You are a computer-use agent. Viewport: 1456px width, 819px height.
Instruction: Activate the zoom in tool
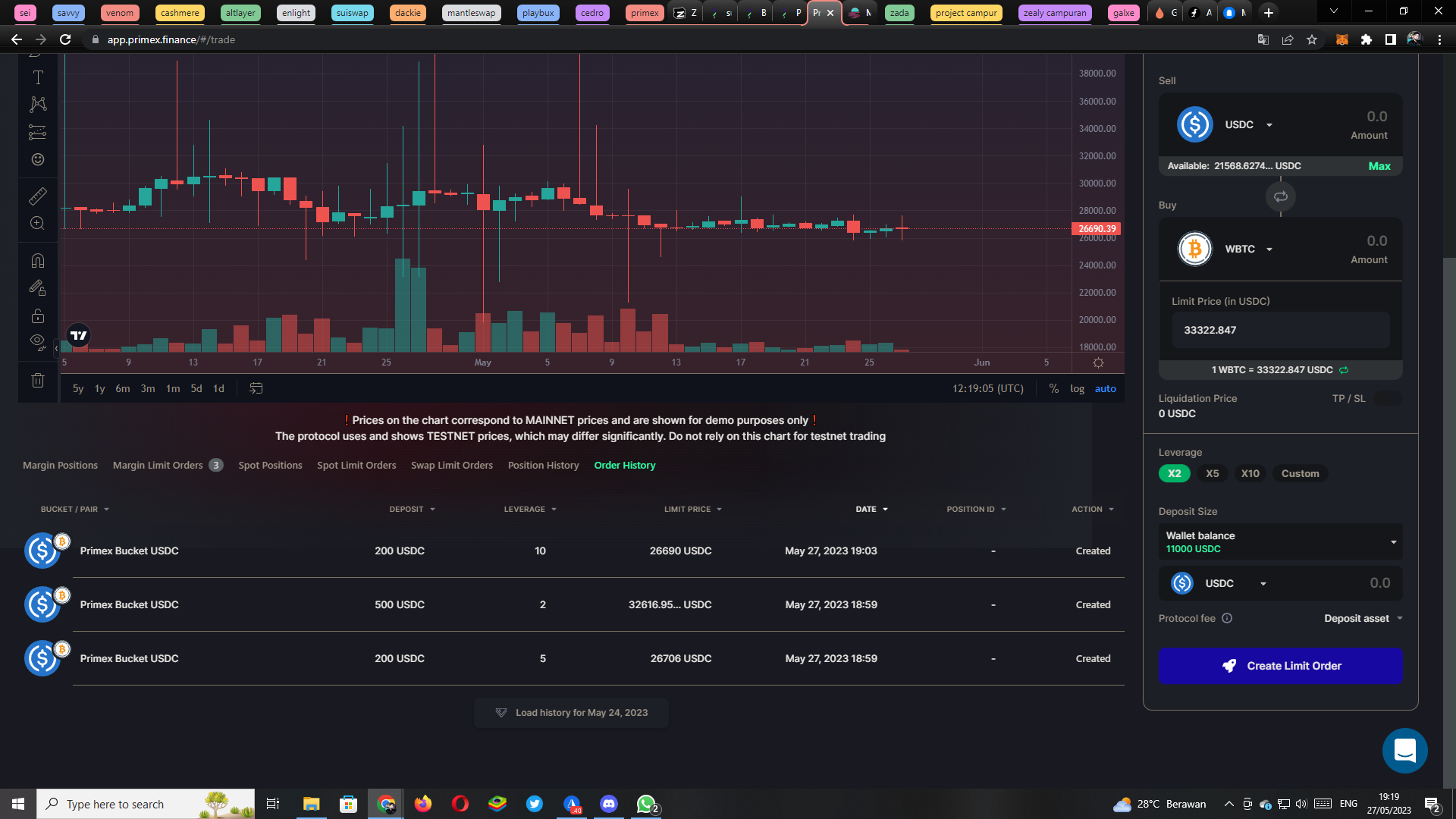(x=38, y=223)
